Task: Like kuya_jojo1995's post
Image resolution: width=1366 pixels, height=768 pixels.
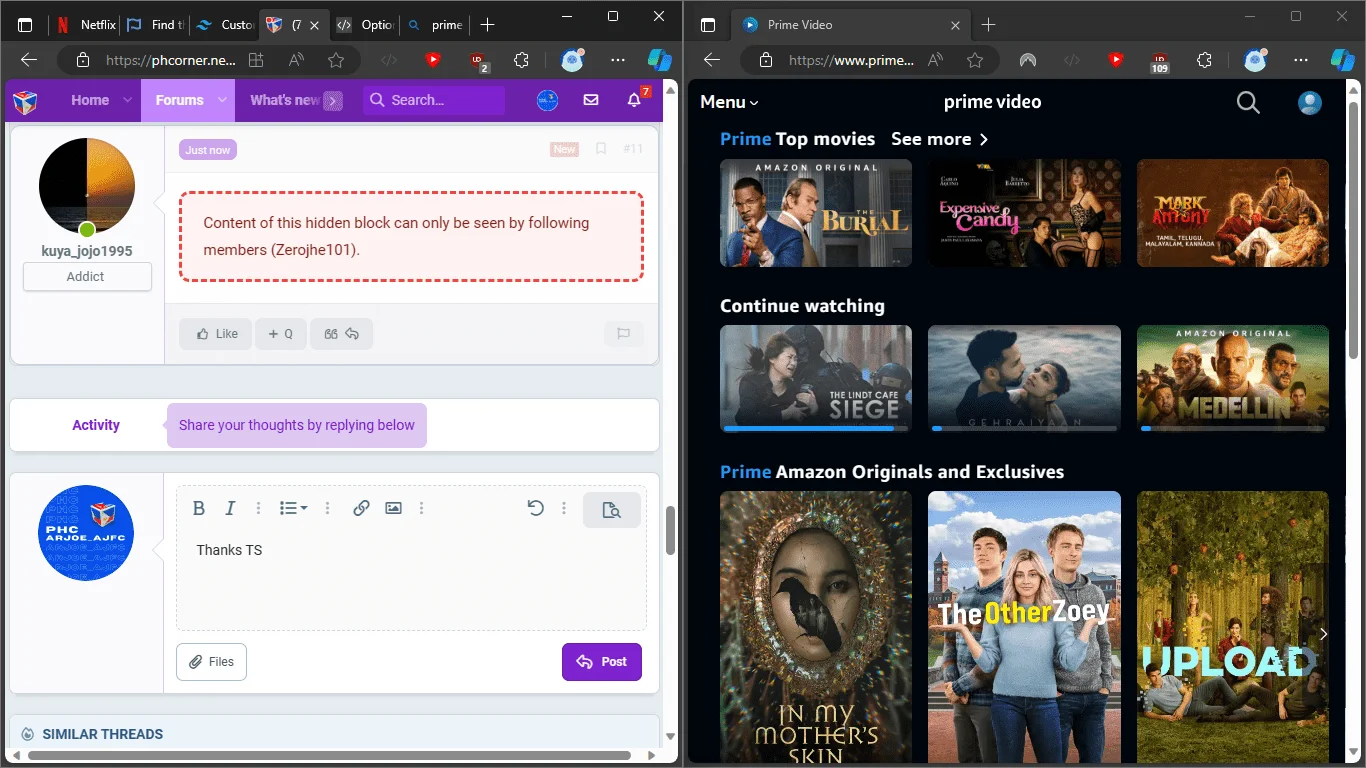Action: tap(217, 334)
